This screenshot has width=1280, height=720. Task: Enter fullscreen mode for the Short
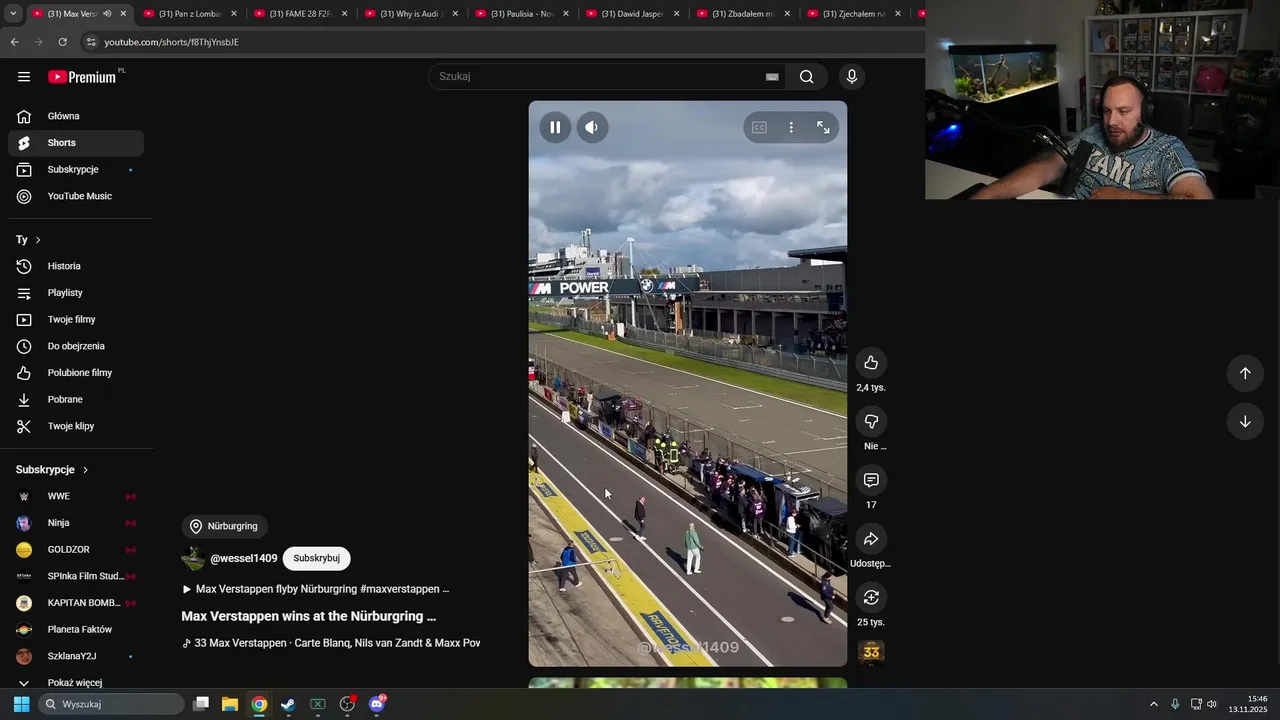coord(823,127)
